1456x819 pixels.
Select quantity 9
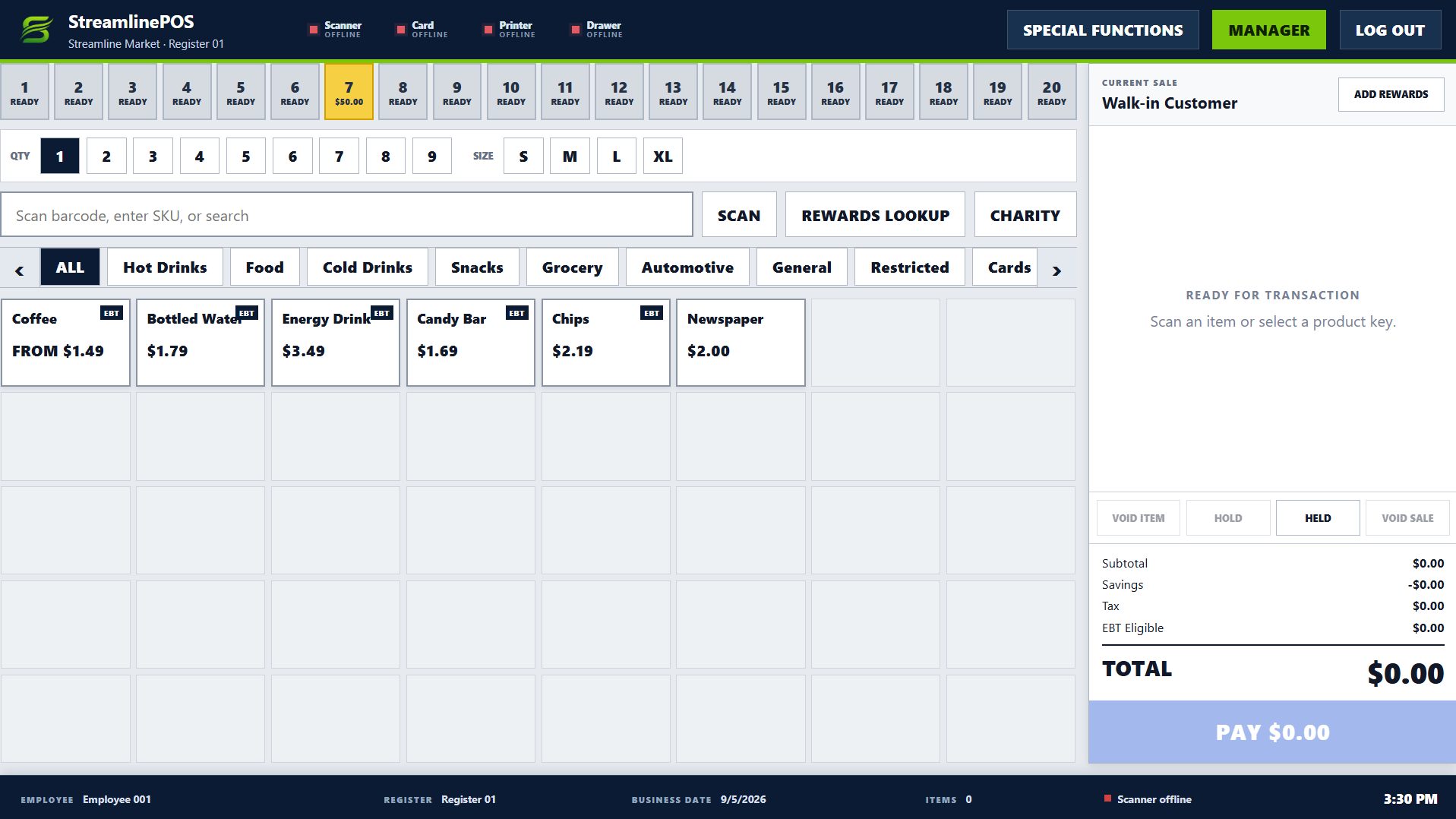coord(432,157)
